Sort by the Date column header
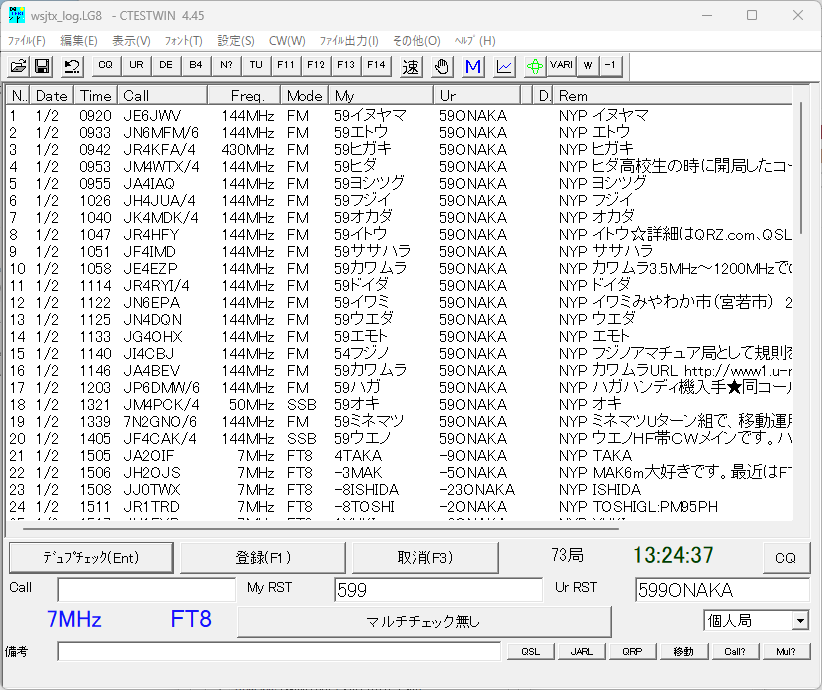822x690 pixels. tap(51, 95)
